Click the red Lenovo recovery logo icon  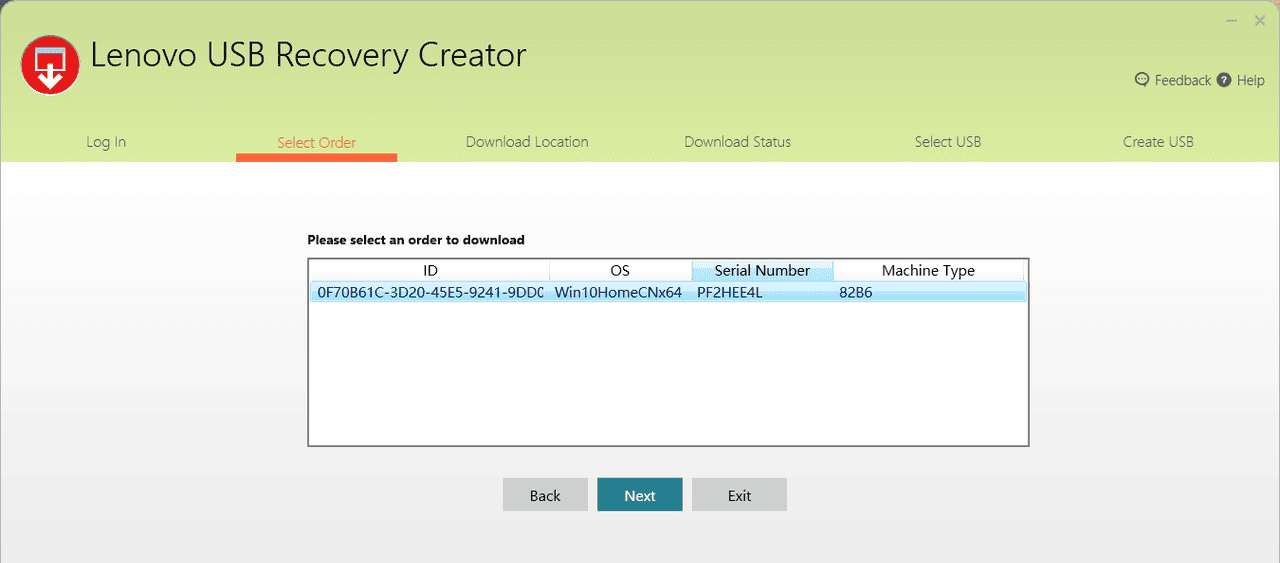point(50,65)
